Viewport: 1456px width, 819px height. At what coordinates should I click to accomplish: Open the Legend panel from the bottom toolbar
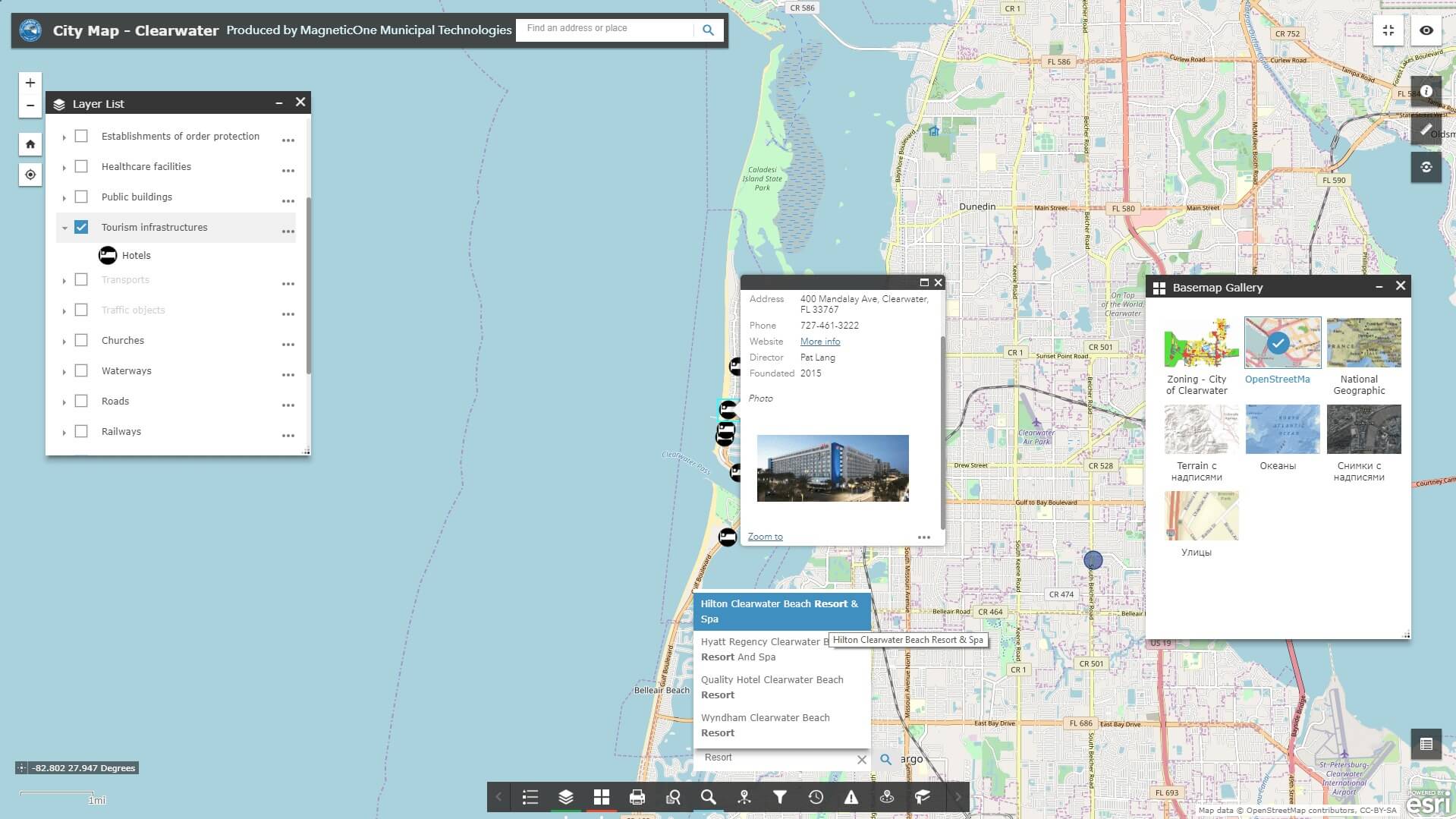pos(530,797)
